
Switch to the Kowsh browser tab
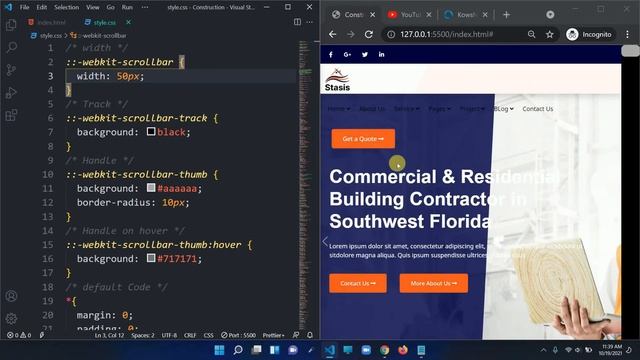461,15
